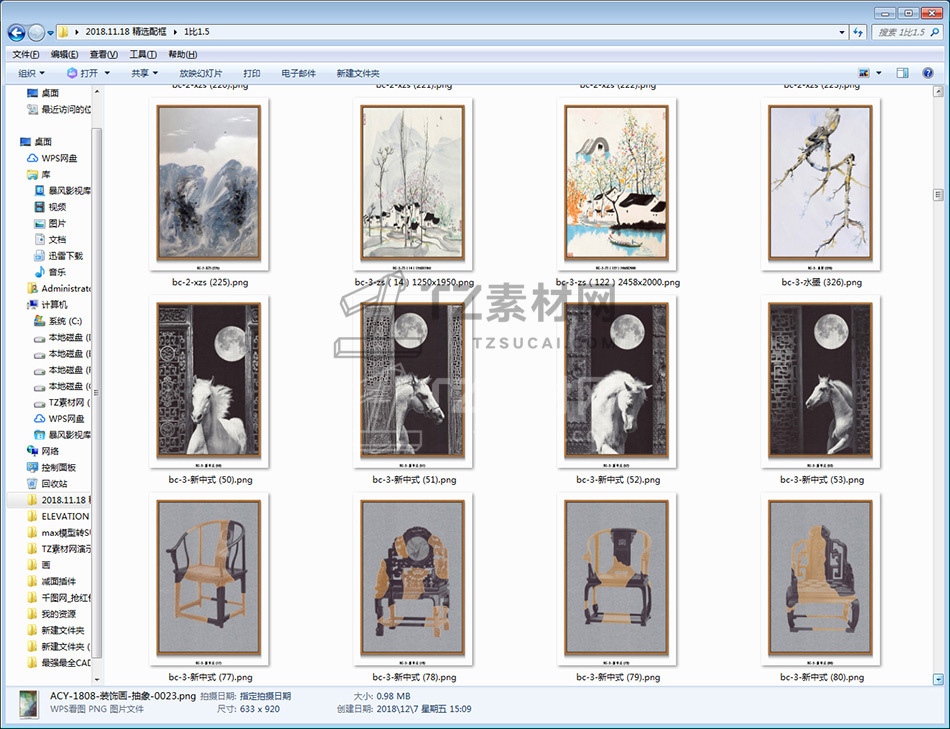
Task: Toggle the preview pane button
Action: [902, 73]
